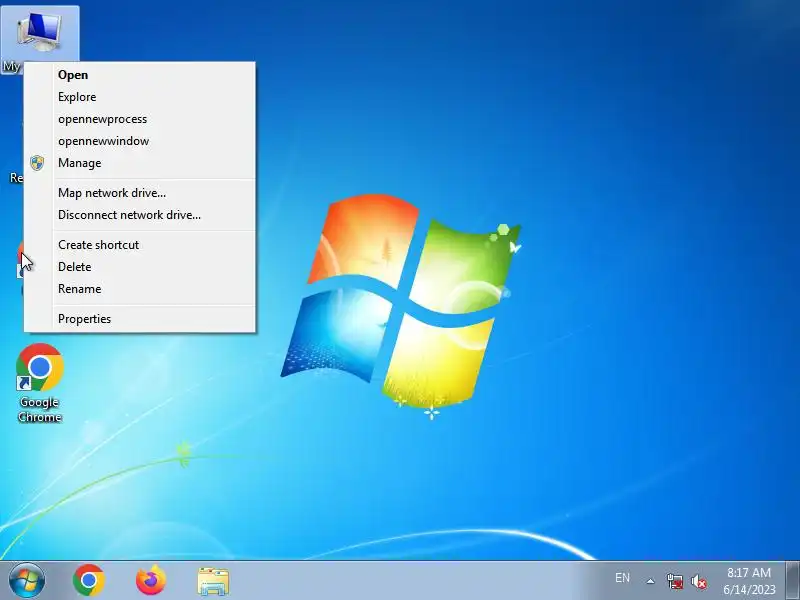Click Create shortcut in the menu
Image resolution: width=800 pixels, height=600 pixels.
[140, 245]
